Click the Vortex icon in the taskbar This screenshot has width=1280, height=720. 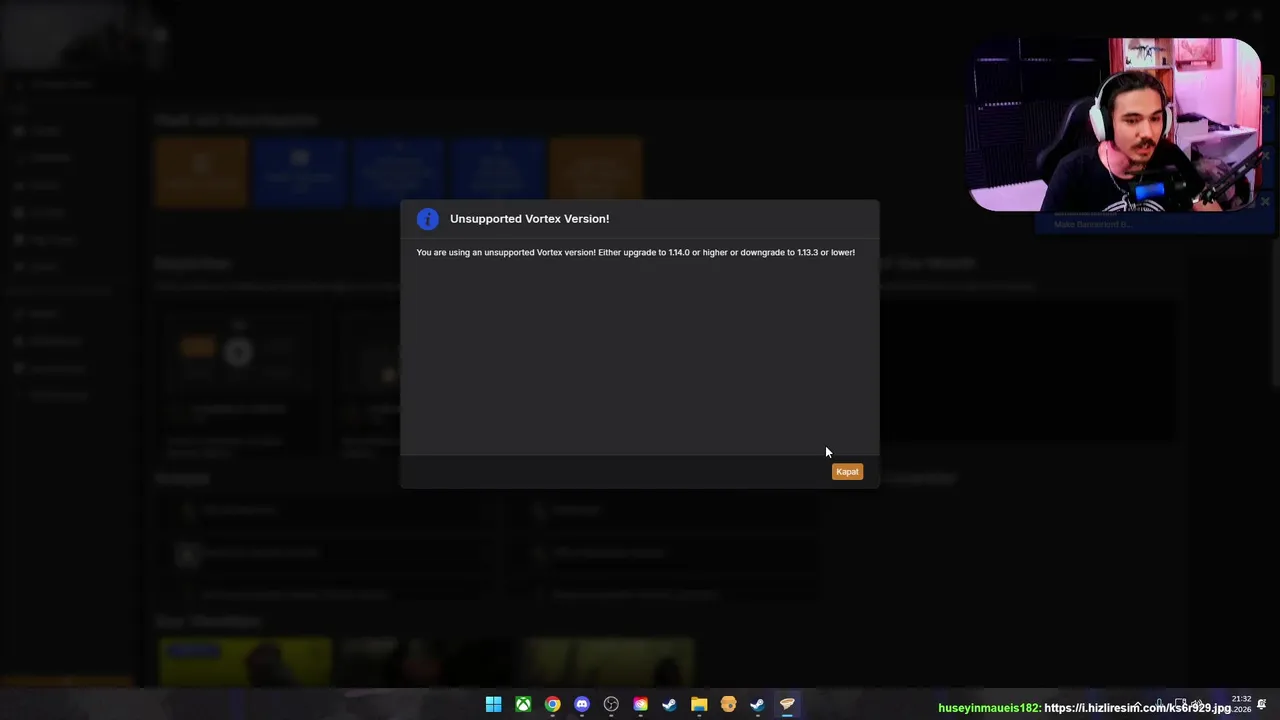787,705
